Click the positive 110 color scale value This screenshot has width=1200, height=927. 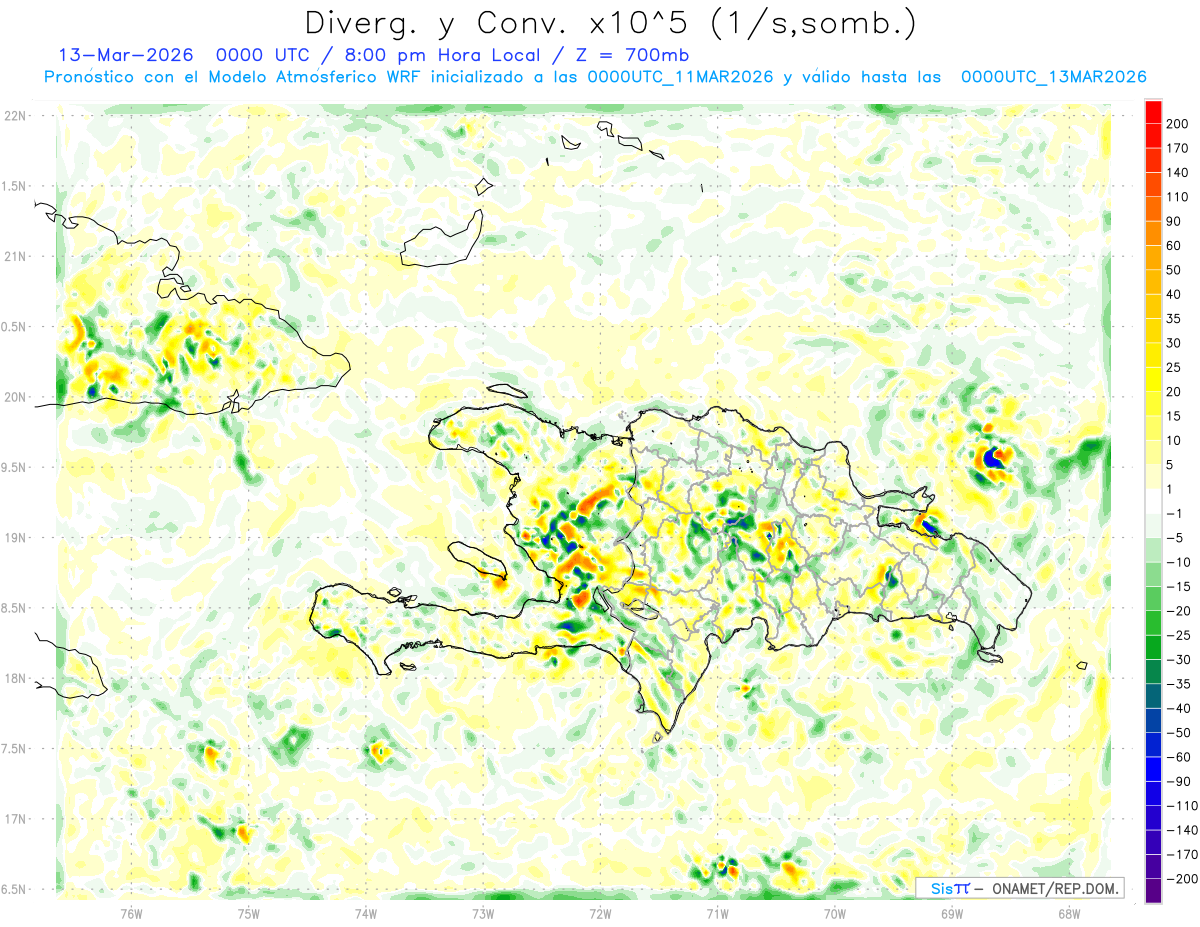[x=1178, y=197]
